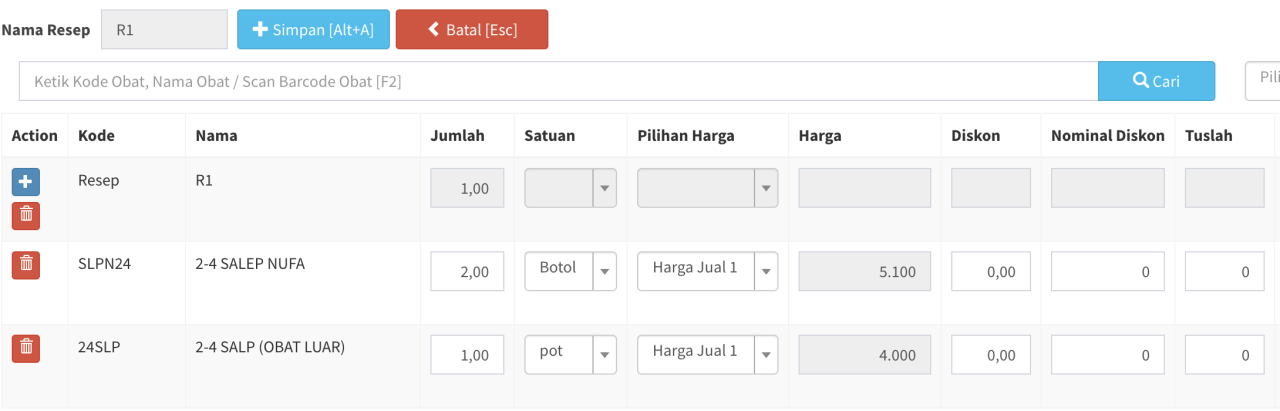
Task: Open Satuan dropdown showing pot
Action: (x=571, y=353)
